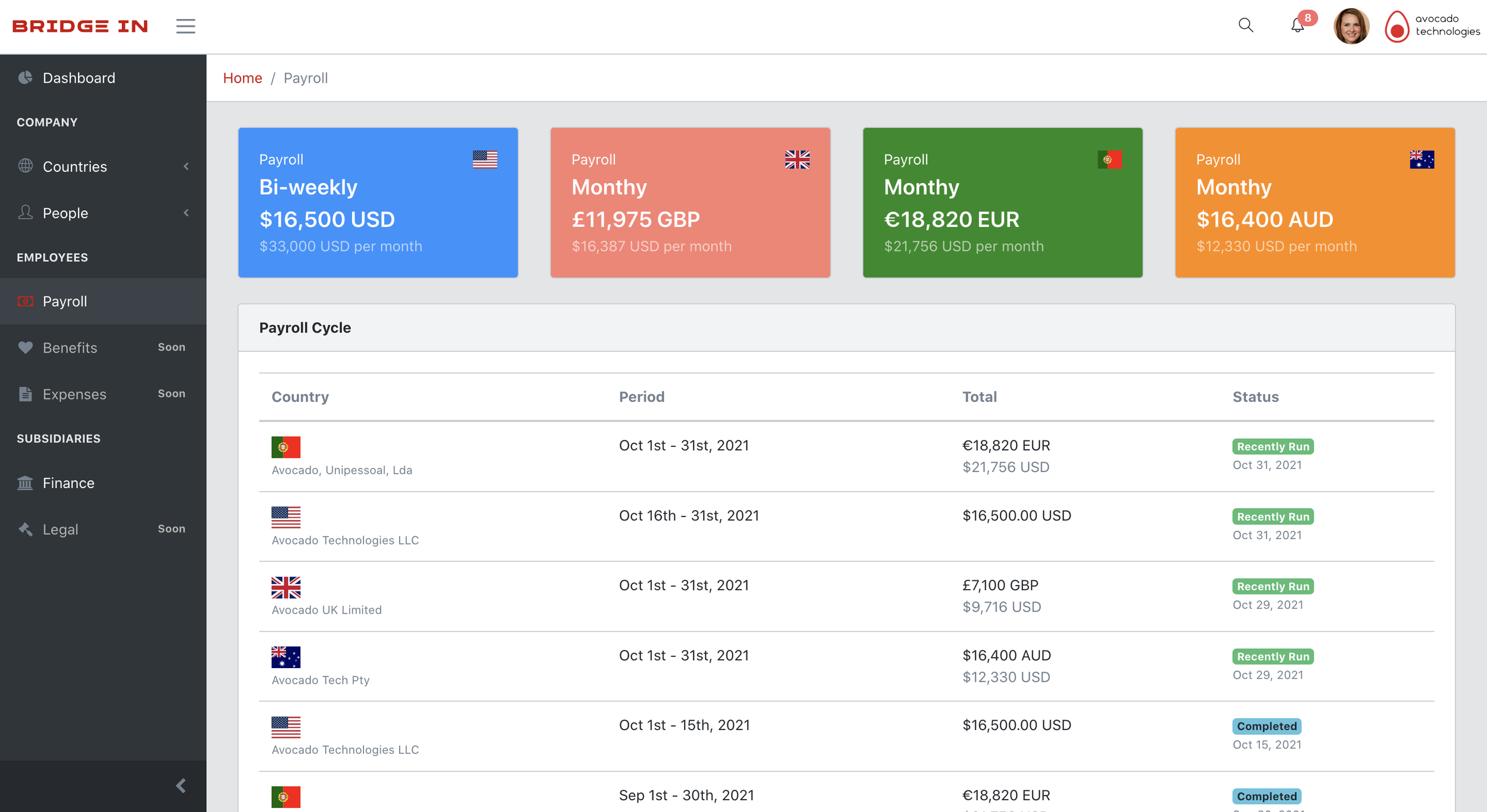
Task: Open the blue Bi-weekly USD payroll card
Action: (378, 202)
